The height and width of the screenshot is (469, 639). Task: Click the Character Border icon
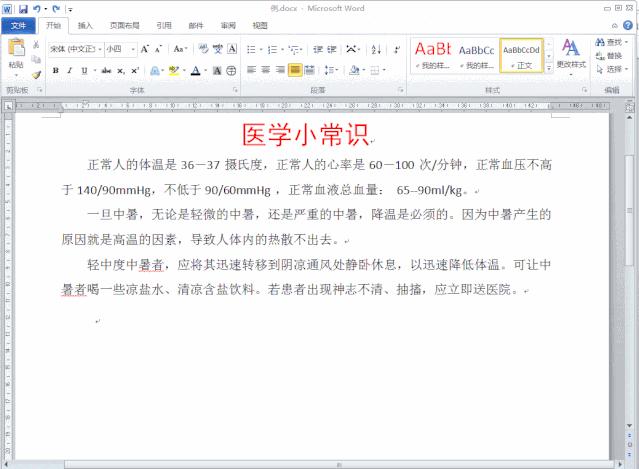(x=232, y=49)
